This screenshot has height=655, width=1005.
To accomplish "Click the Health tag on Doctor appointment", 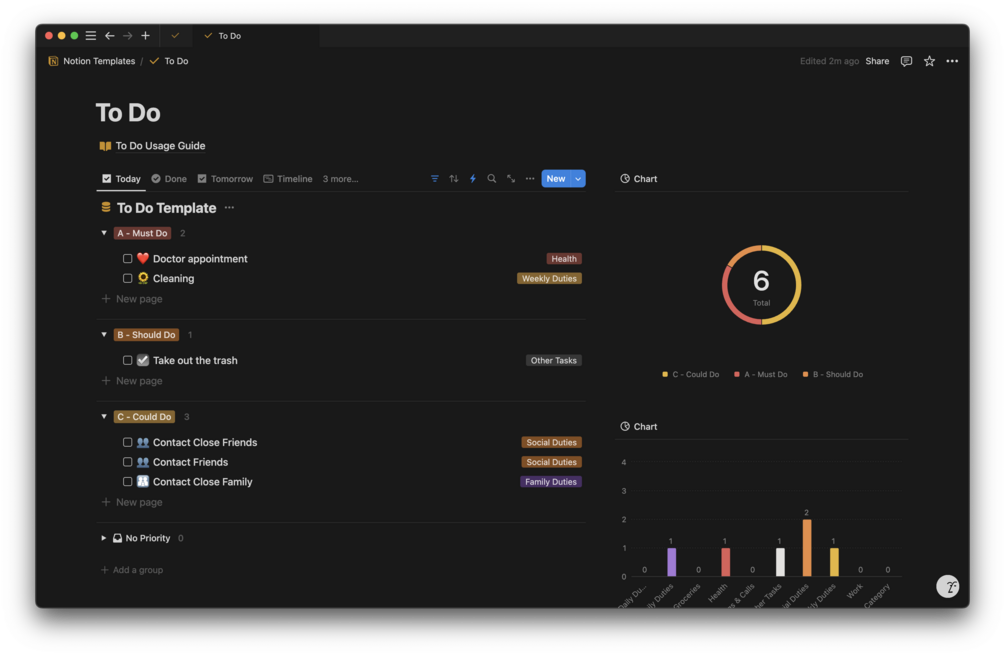I will pos(564,259).
